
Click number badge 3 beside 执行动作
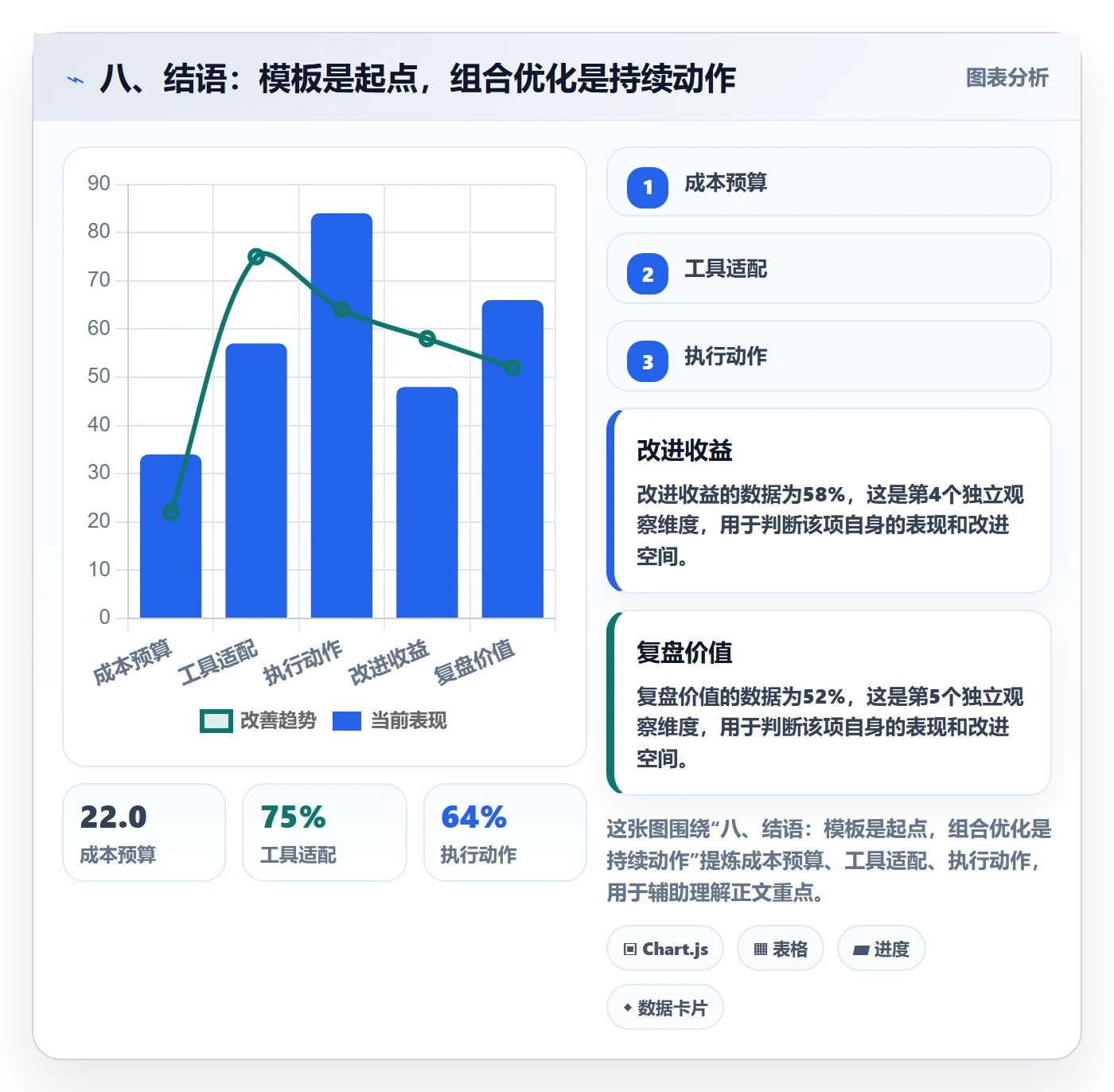[648, 361]
